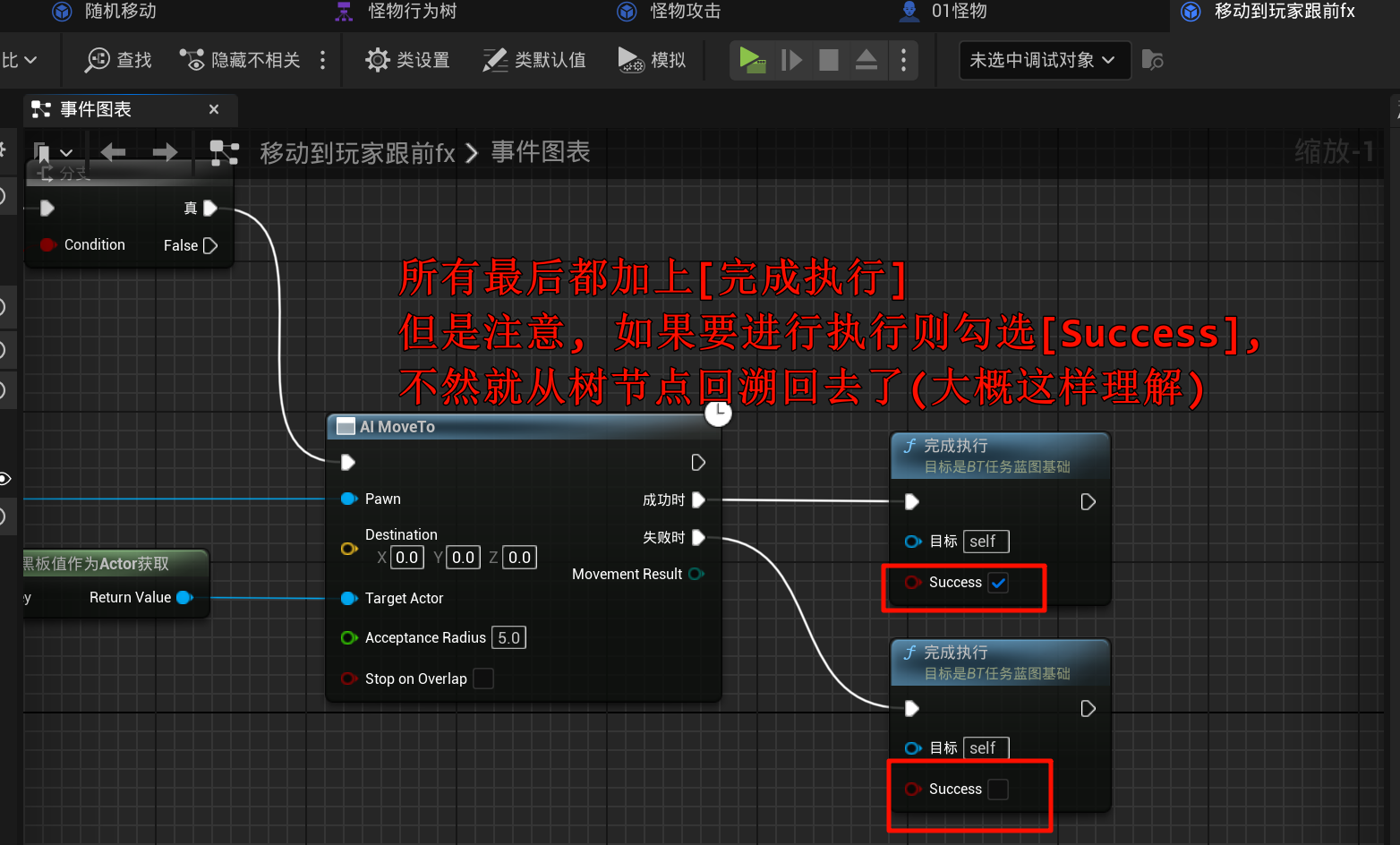Viewport: 1400px width, 845px height.
Task: Switch to the 怪物攻击 tab
Action: 685,11
